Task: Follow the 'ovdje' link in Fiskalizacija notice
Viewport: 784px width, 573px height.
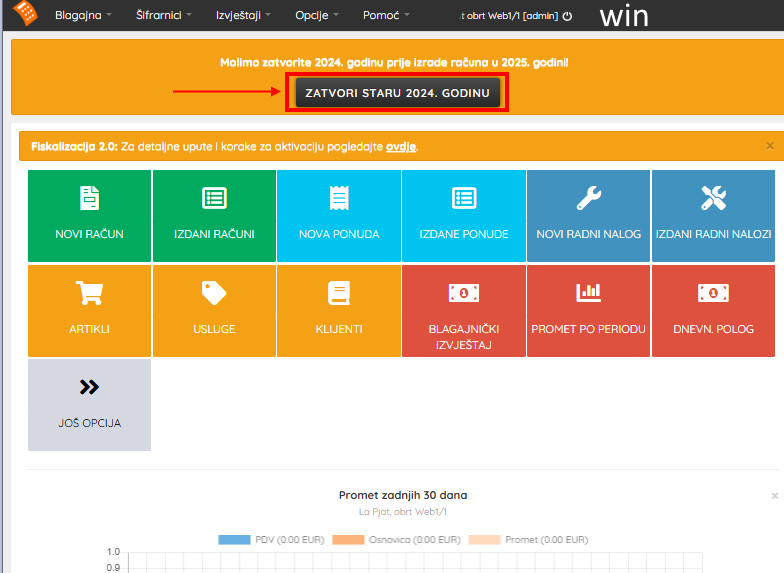Action: point(400,146)
